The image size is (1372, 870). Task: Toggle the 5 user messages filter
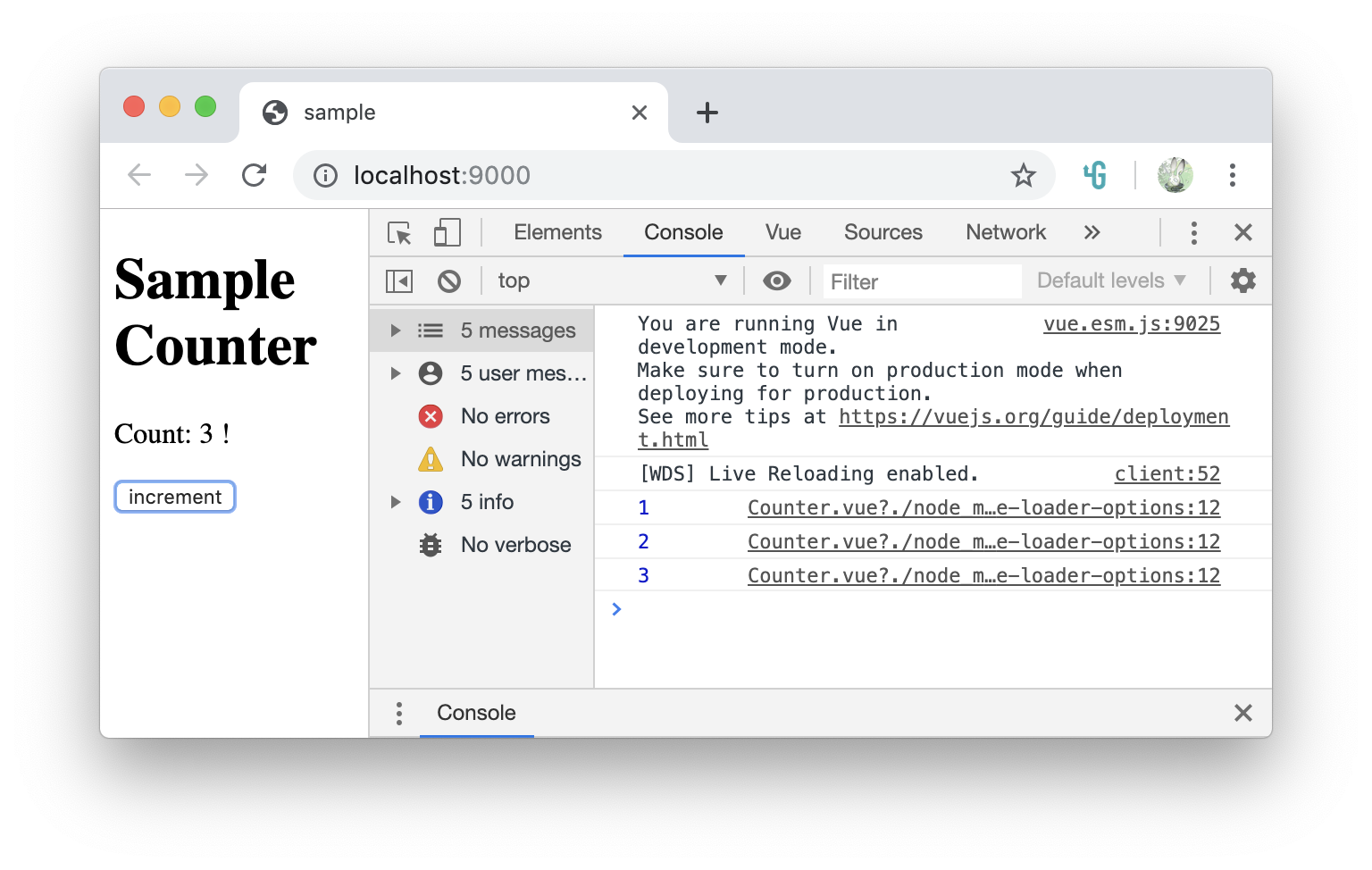point(523,373)
